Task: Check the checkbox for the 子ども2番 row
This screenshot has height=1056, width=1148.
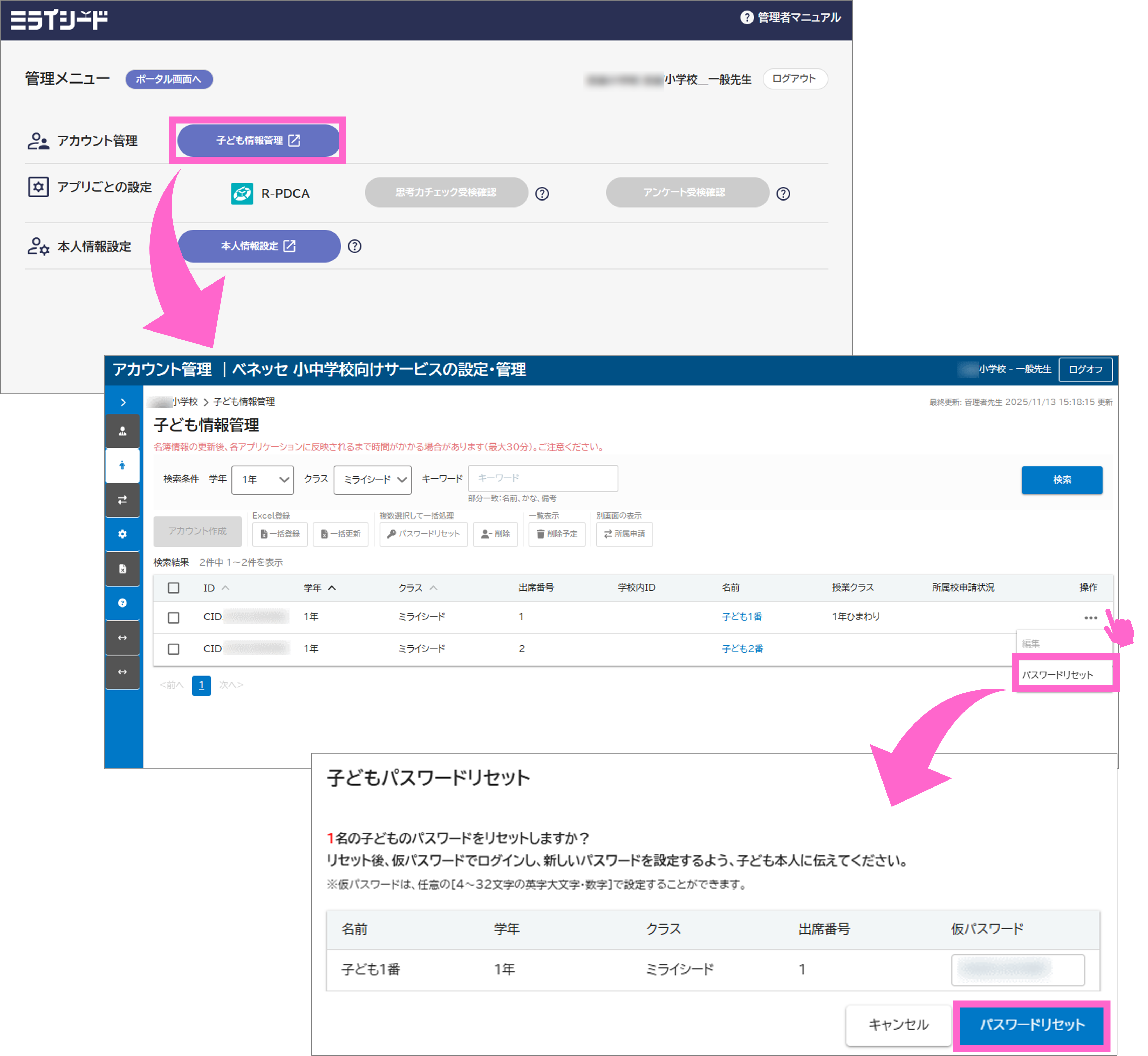Action: (x=174, y=649)
